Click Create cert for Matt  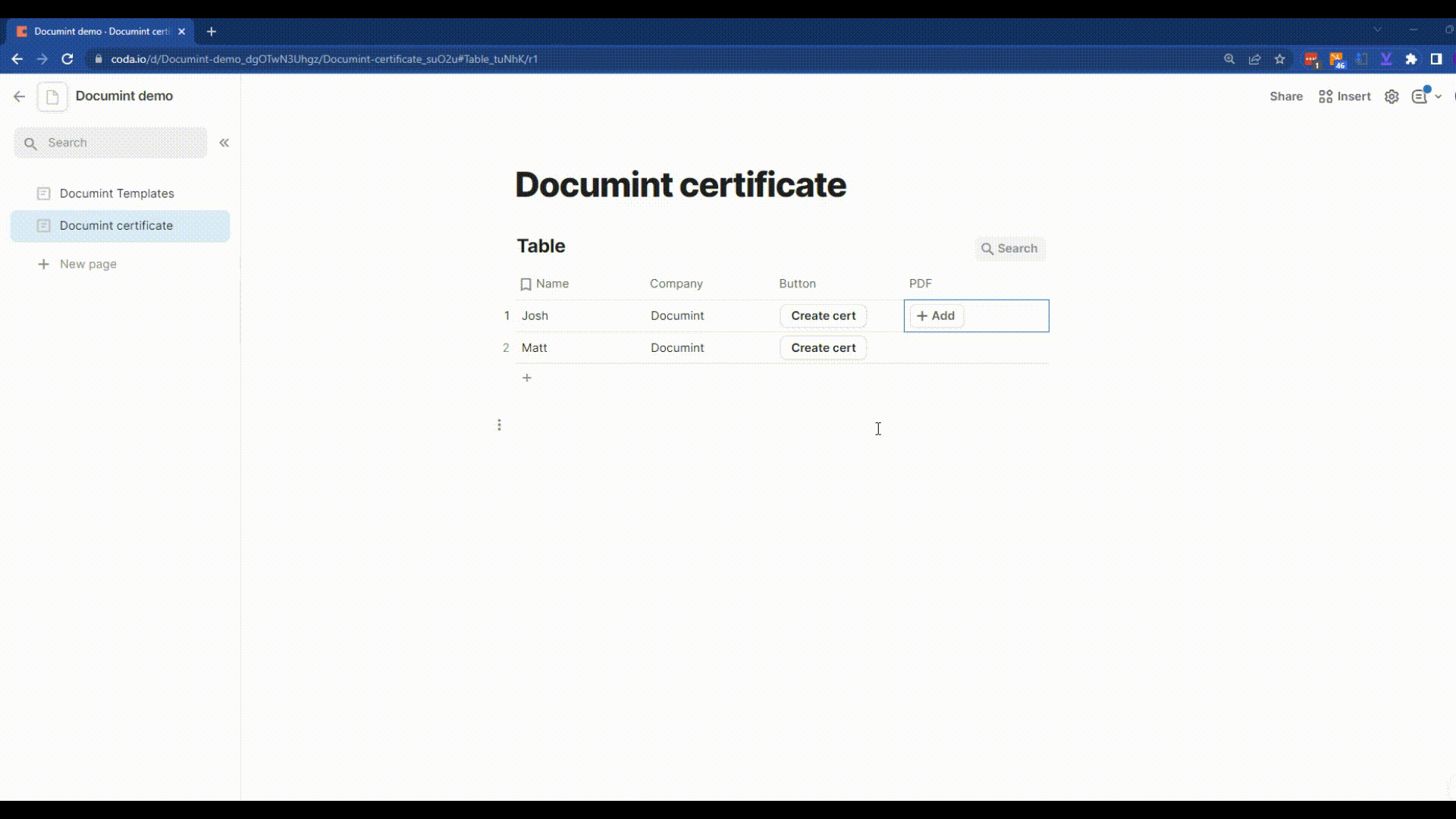(x=824, y=348)
